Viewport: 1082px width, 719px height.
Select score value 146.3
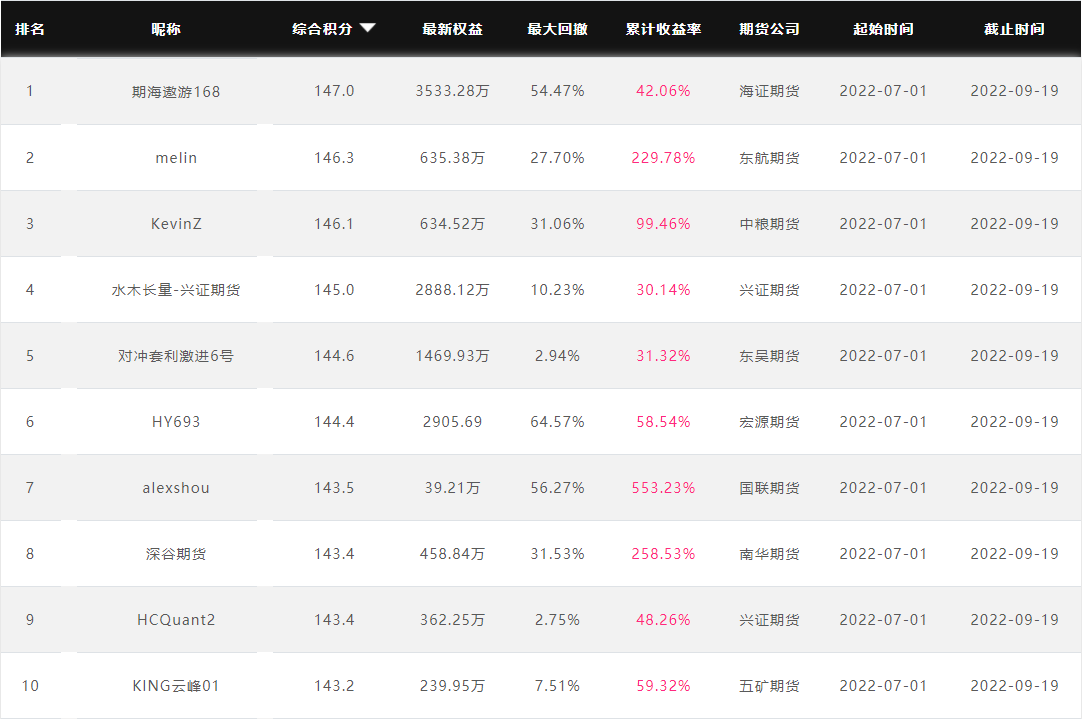tap(334, 158)
